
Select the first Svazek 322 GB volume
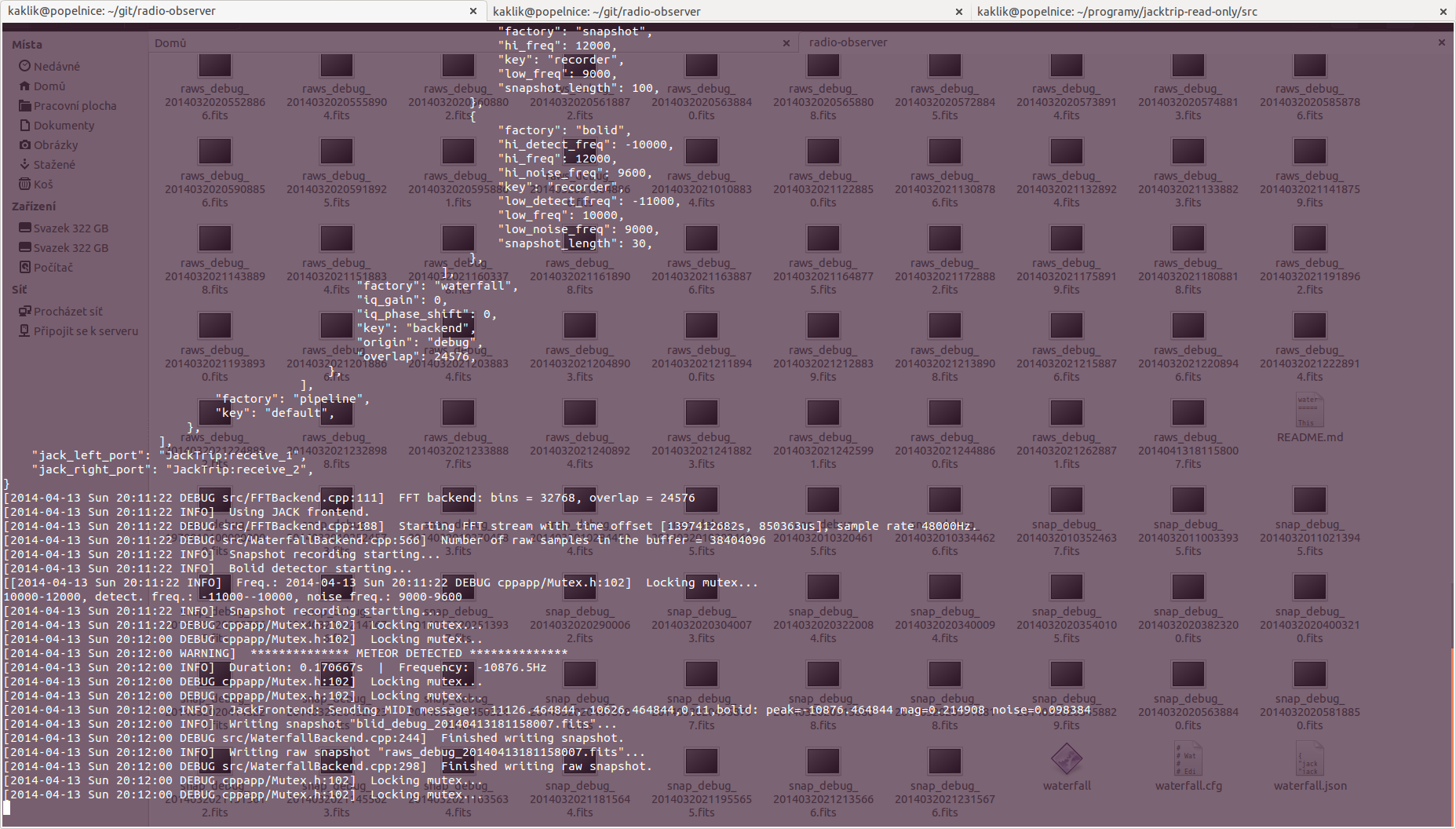tap(70, 228)
